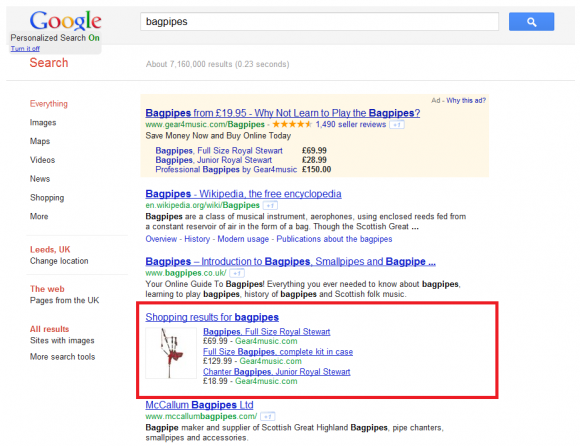Image resolution: width=580 pixels, height=446 pixels.
Task: Filter to Pages from the UK
Action: click(65, 300)
